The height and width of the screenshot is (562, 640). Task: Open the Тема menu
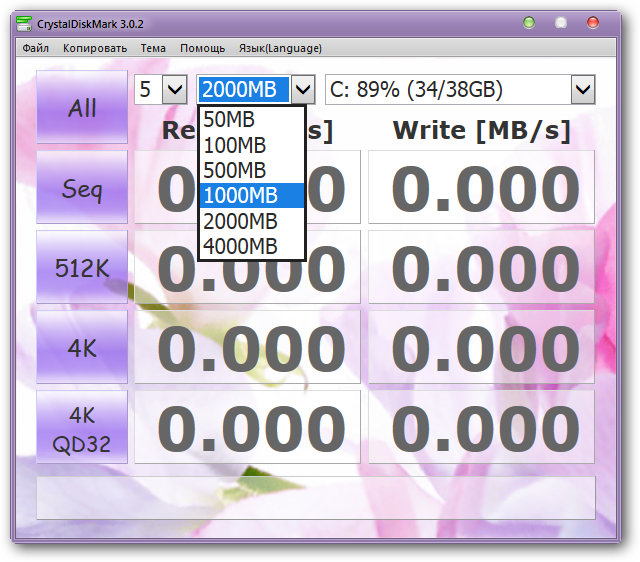point(153,48)
